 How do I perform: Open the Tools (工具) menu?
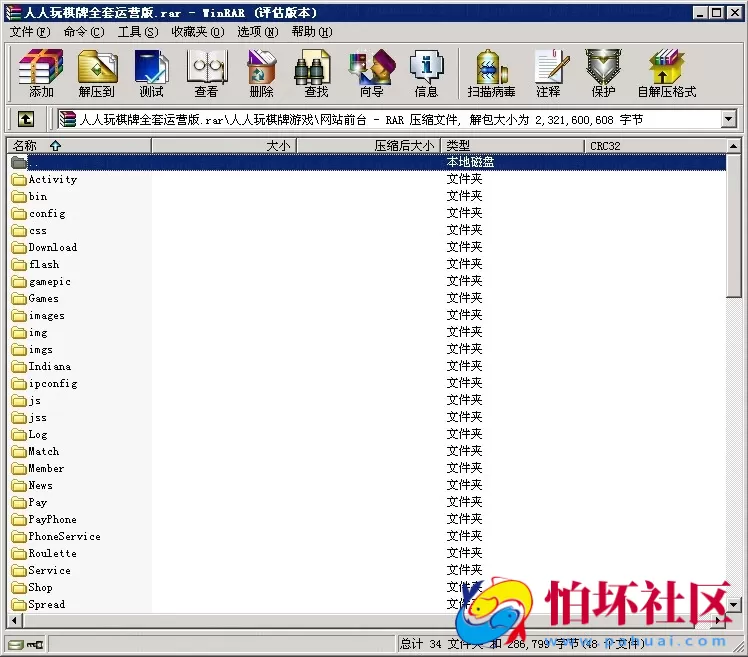[138, 32]
